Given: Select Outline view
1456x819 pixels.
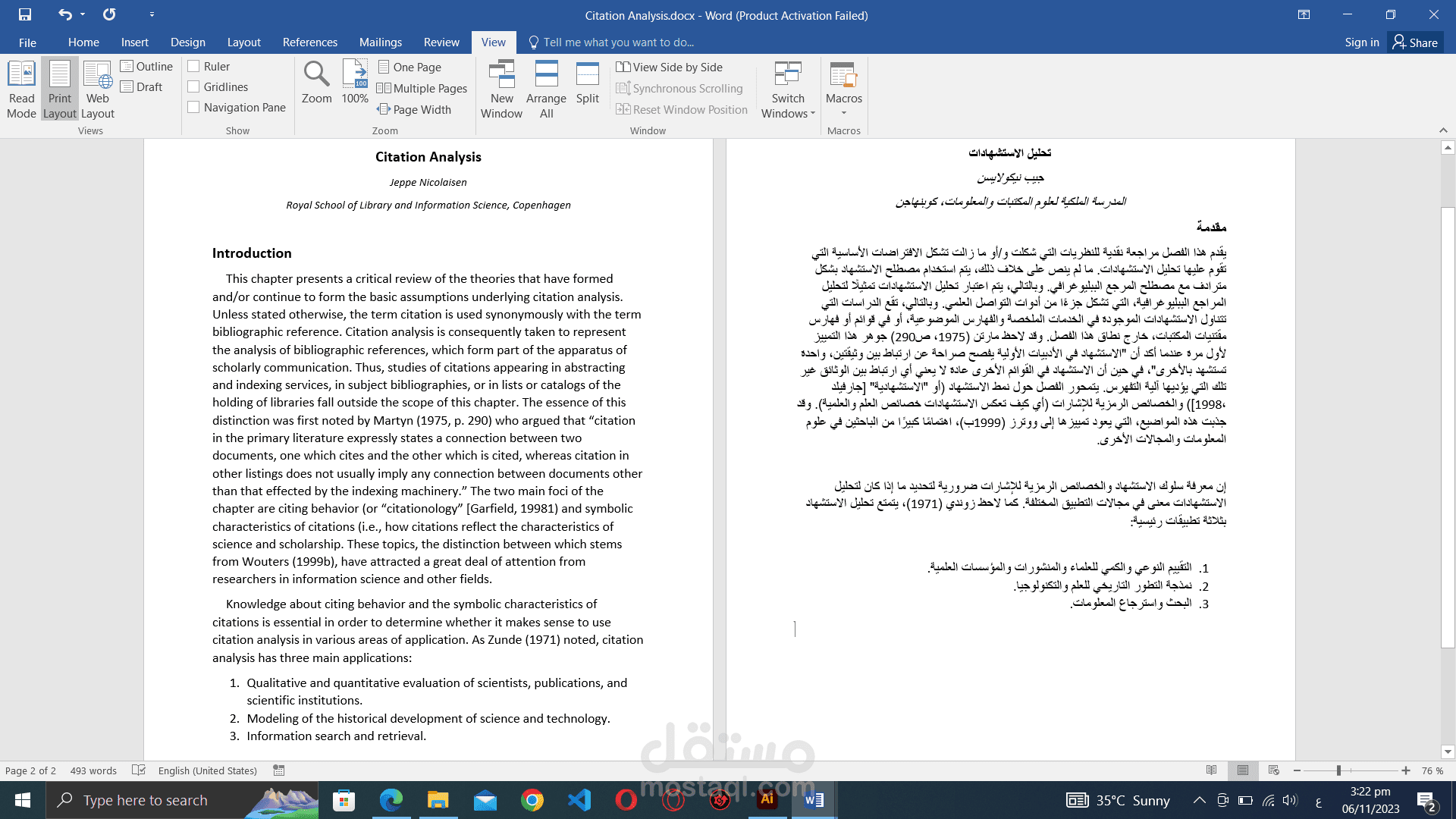Looking at the screenshot, I should click(146, 67).
